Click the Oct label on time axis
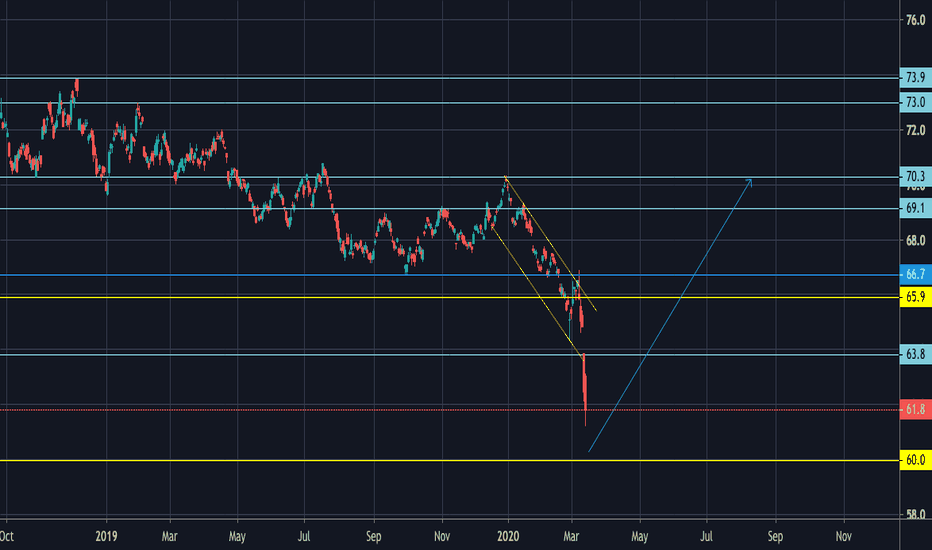This screenshot has height=550, width=932. 7,536
